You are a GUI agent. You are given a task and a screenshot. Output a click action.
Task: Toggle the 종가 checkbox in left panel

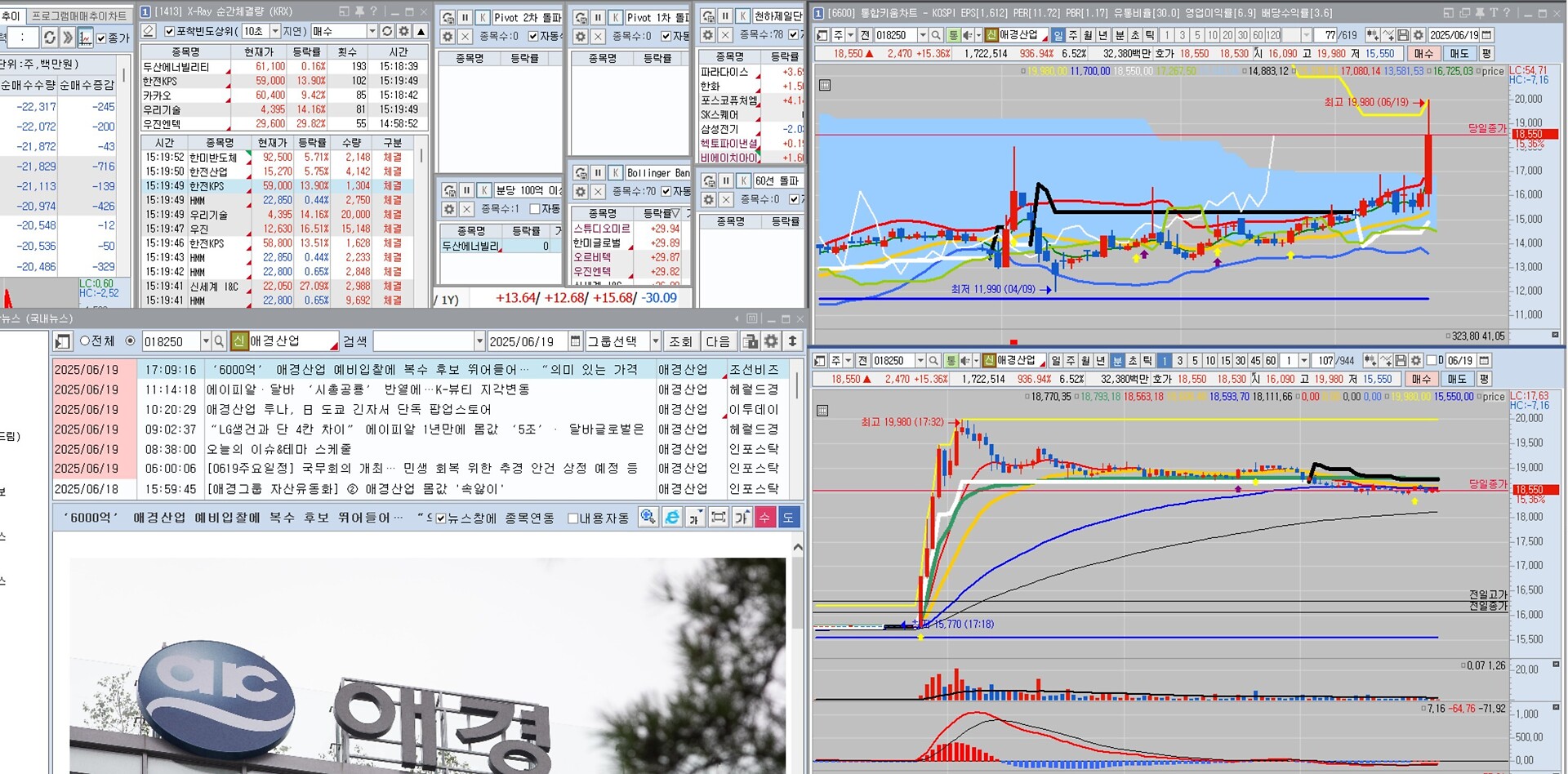pos(101,38)
